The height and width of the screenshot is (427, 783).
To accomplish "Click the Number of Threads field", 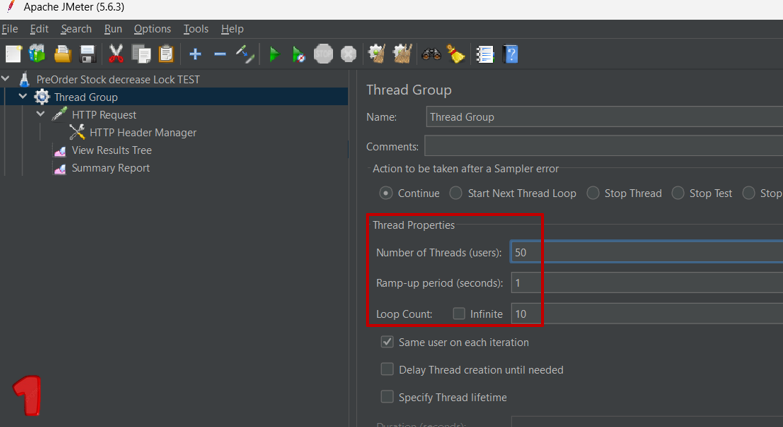I will tap(647, 252).
